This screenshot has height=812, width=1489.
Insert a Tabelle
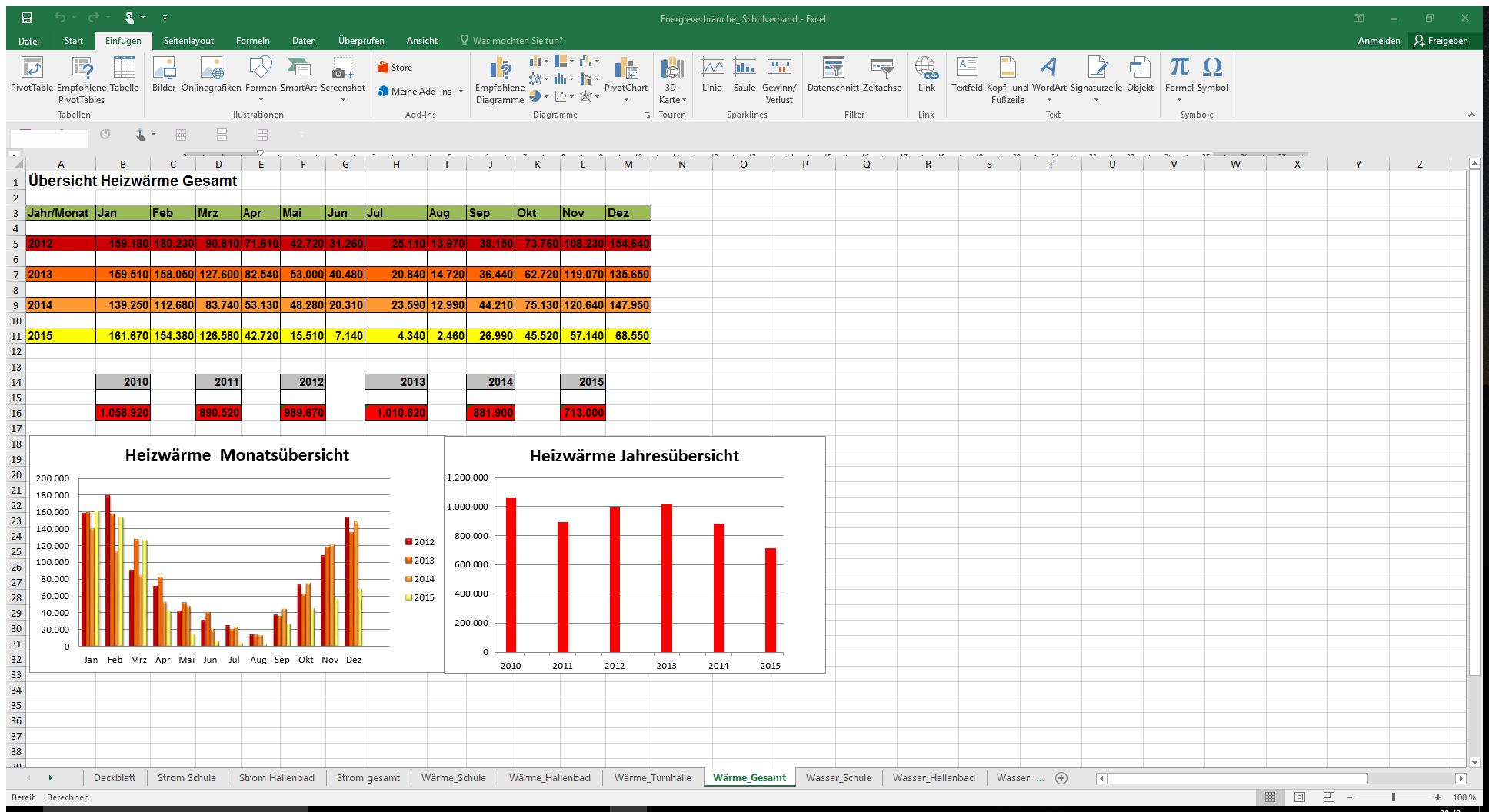click(x=124, y=75)
